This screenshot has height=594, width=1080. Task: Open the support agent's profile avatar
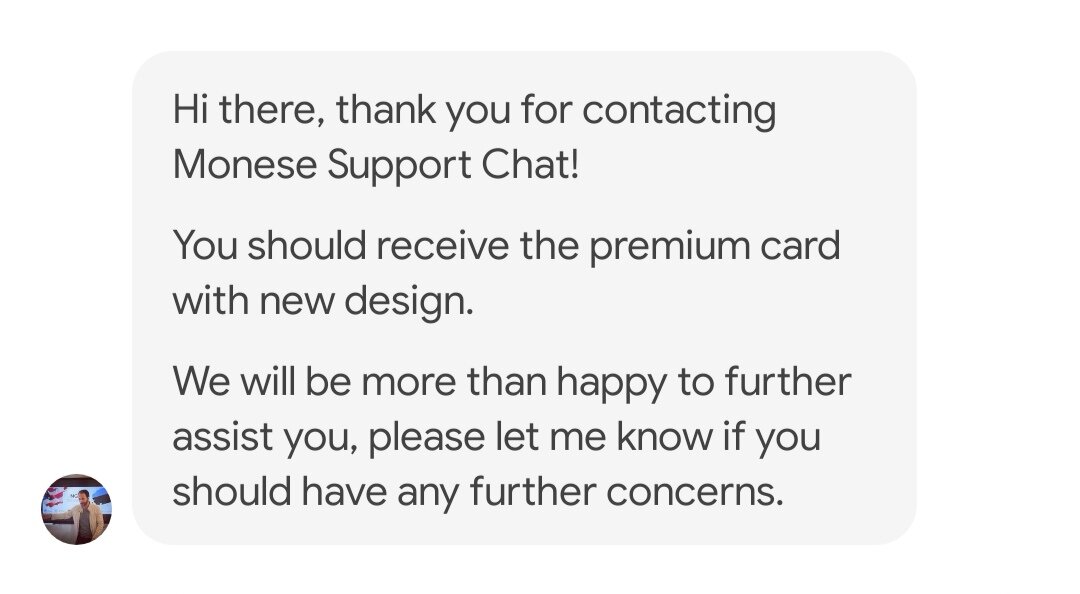tap(76, 509)
